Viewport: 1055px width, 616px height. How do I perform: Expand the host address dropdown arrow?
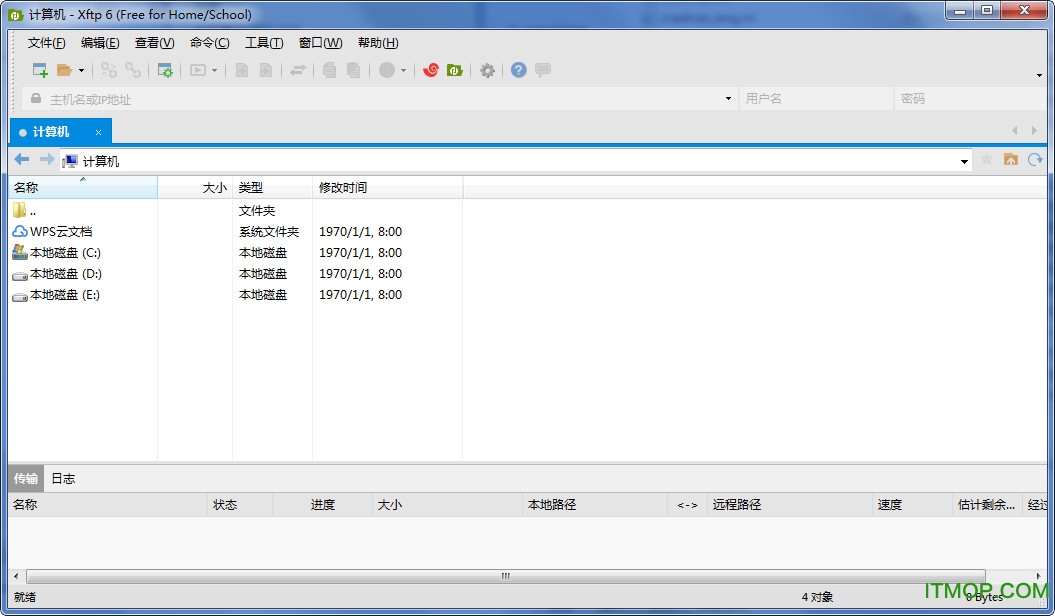point(728,99)
